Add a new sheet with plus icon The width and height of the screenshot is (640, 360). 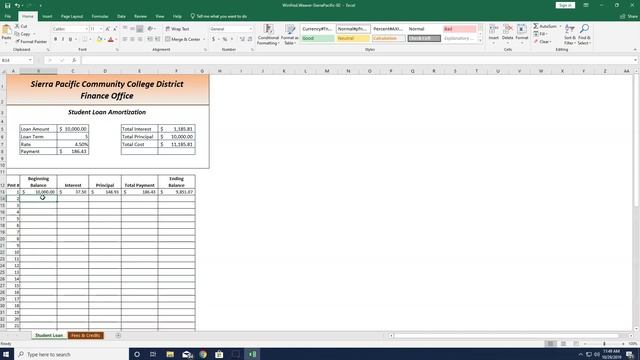point(118,335)
